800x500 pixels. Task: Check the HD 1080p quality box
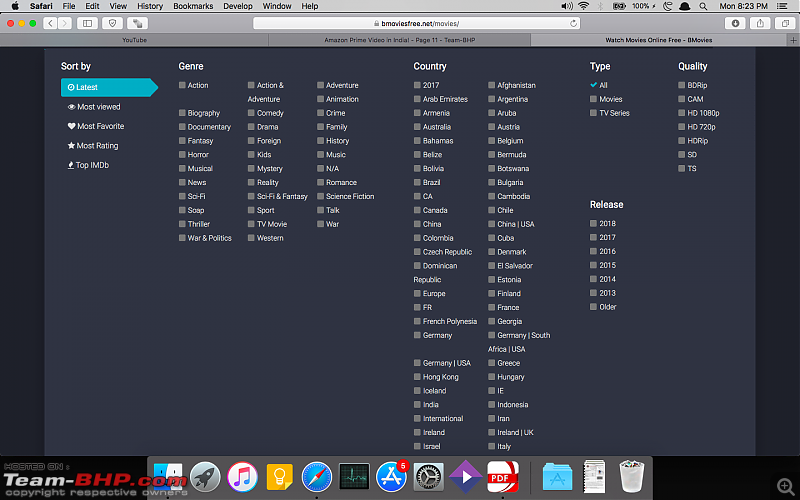(682, 113)
